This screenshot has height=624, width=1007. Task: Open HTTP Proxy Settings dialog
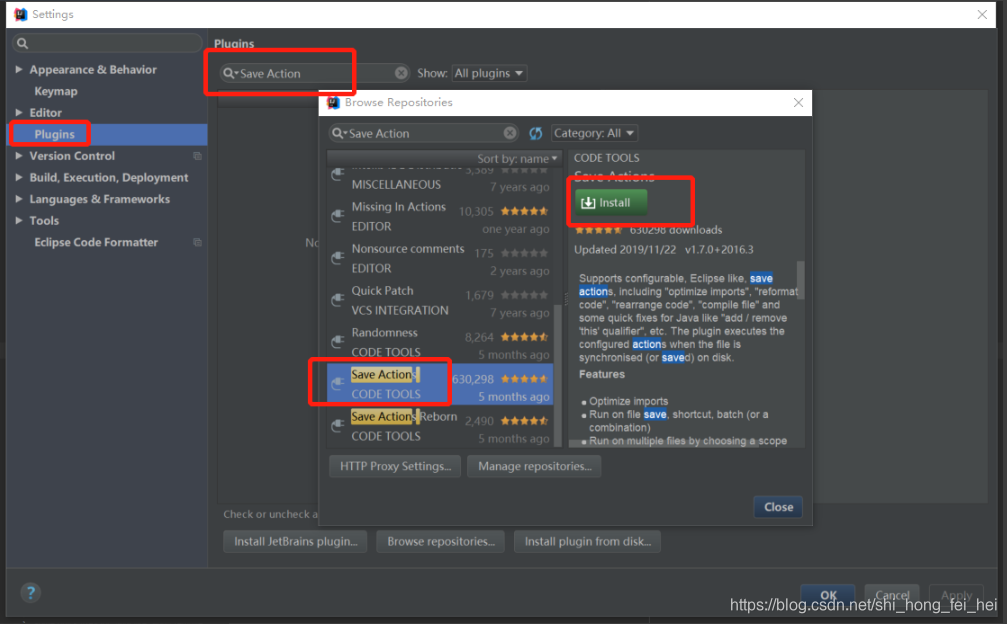point(396,466)
